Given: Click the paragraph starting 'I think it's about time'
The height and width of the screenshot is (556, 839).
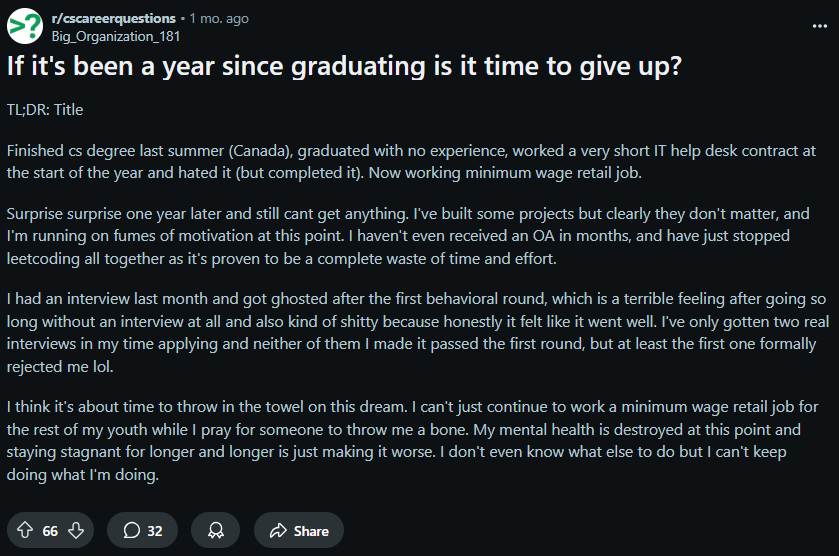Looking at the screenshot, I should (x=412, y=440).
